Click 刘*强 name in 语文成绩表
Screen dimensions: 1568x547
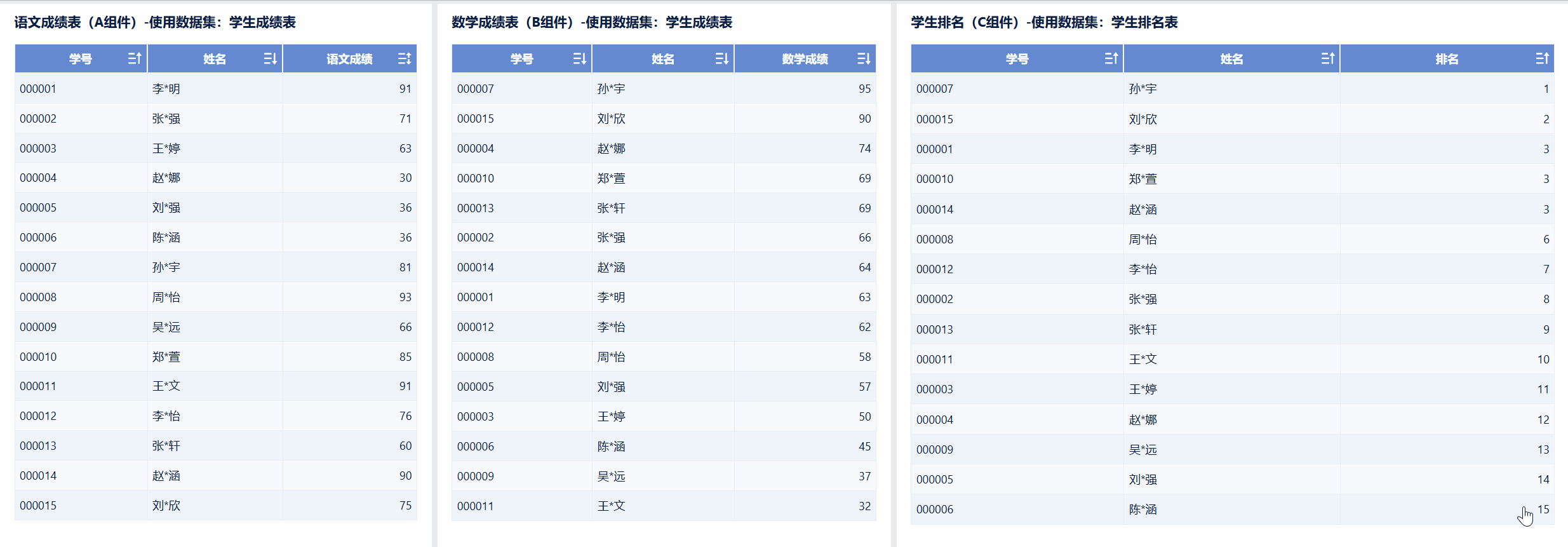point(166,208)
